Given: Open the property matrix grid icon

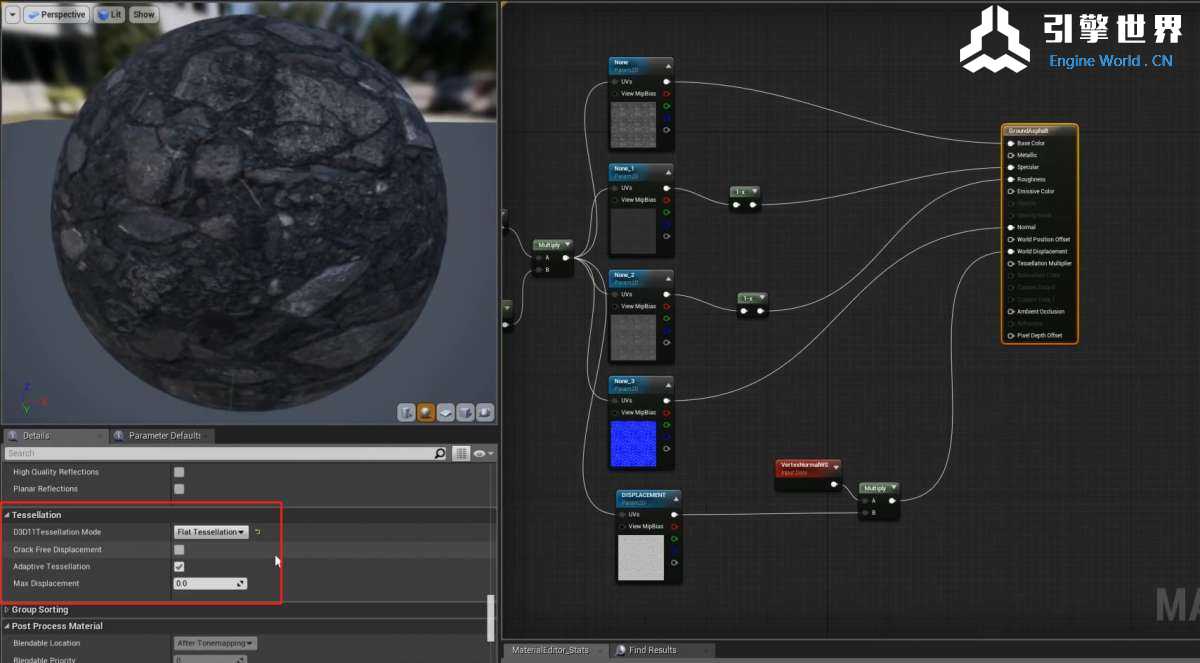Looking at the screenshot, I should point(461,453).
